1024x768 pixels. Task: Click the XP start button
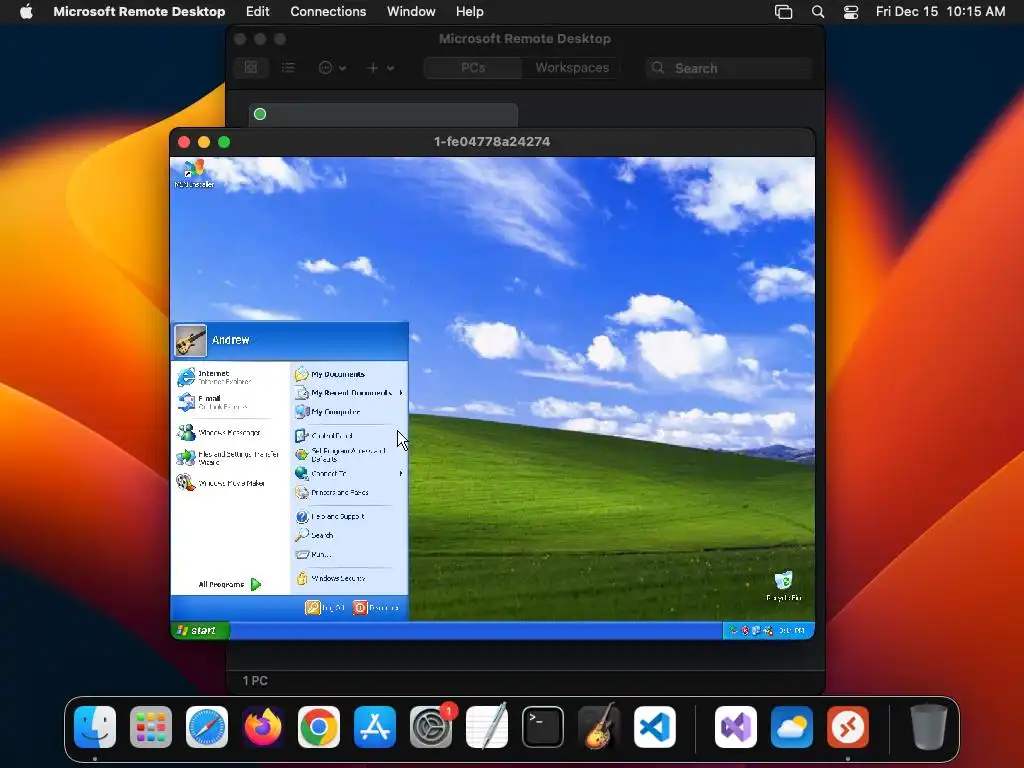coord(200,630)
